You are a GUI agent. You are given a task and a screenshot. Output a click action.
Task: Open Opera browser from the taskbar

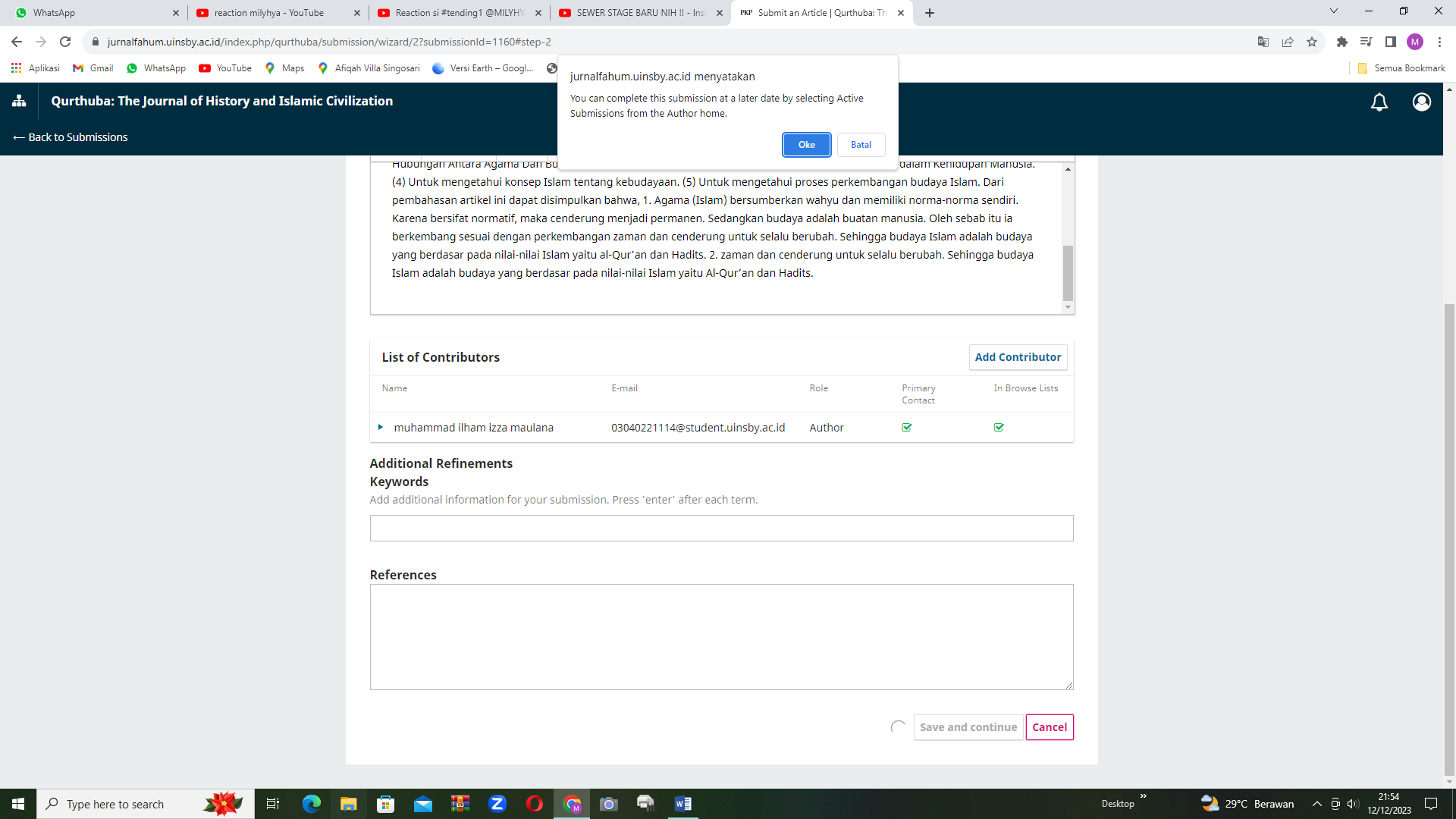pos(534,804)
